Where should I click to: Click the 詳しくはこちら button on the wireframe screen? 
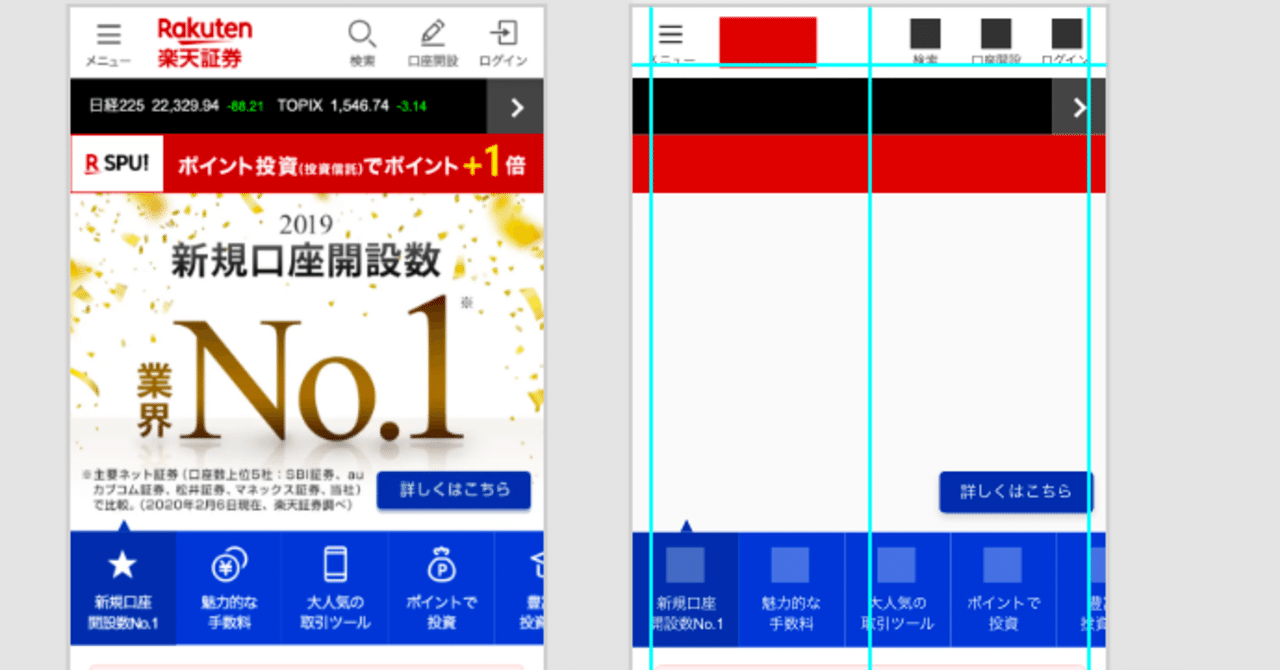coord(1016,492)
